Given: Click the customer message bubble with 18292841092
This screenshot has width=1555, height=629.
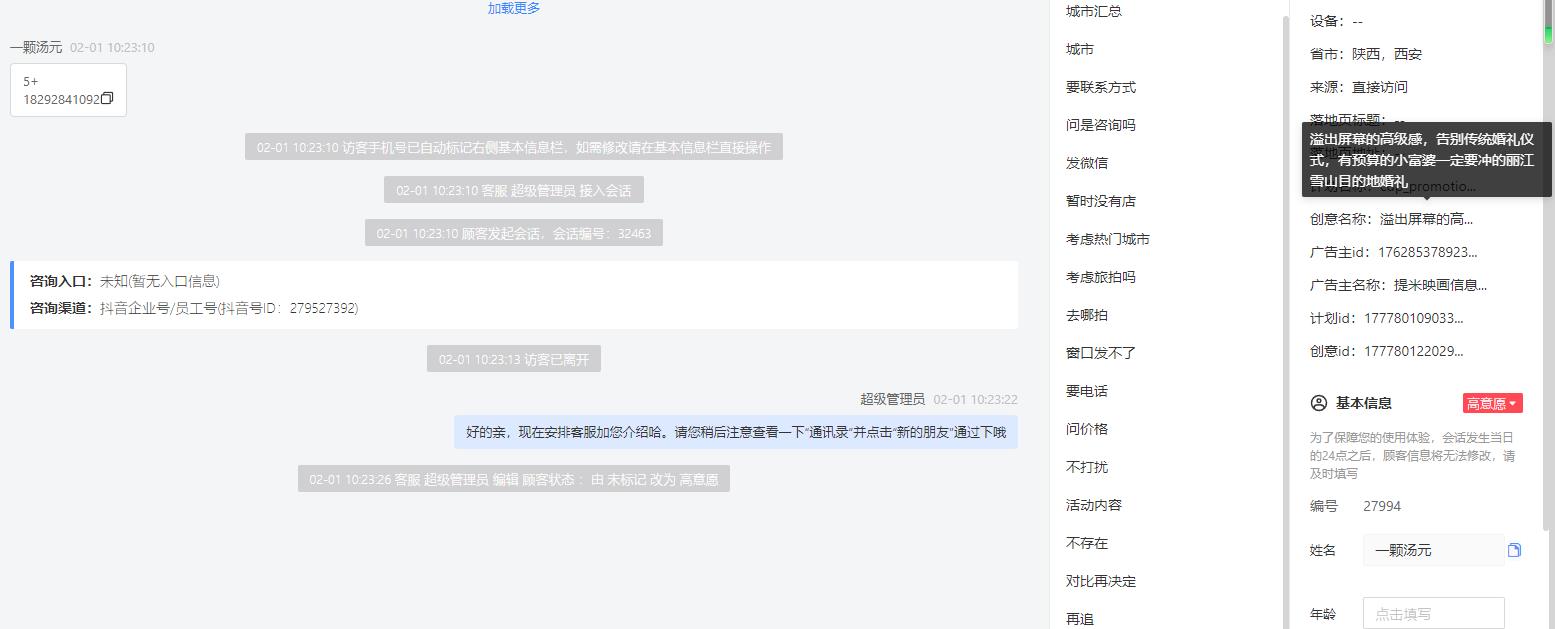Looking at the screenshot, I should (x=68, y=90).
